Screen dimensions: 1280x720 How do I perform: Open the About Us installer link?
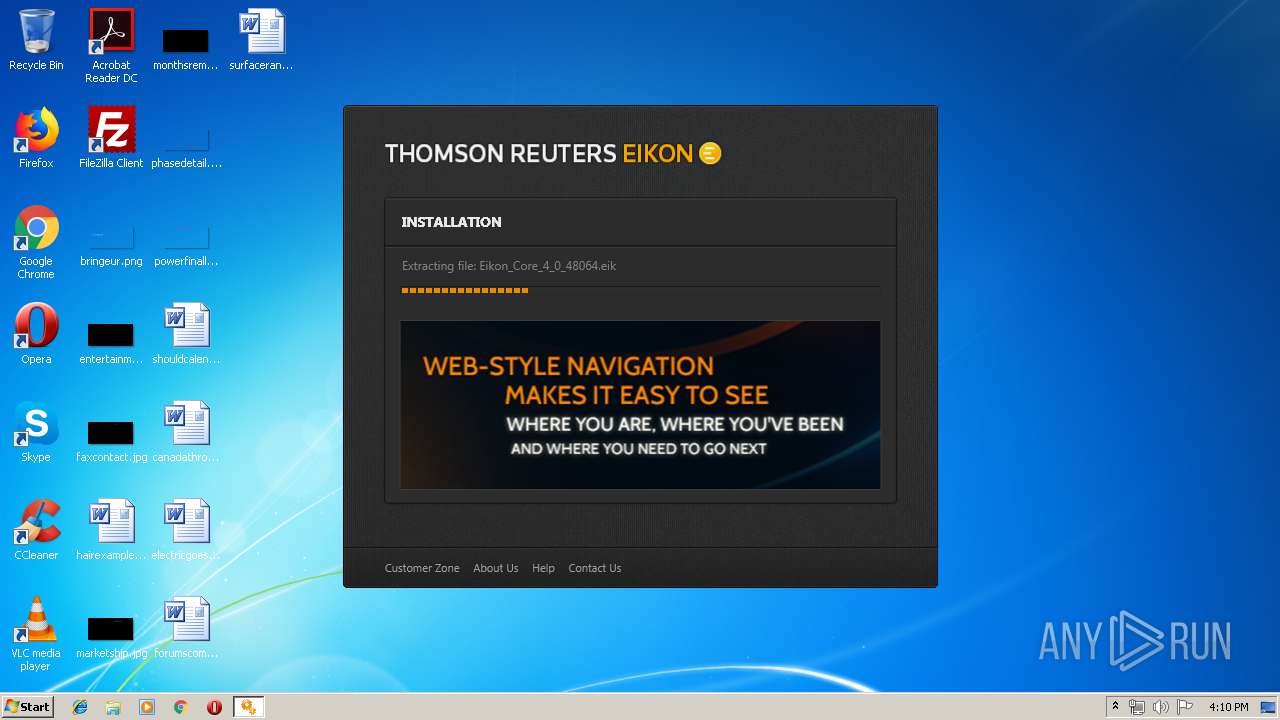(496, 568)
